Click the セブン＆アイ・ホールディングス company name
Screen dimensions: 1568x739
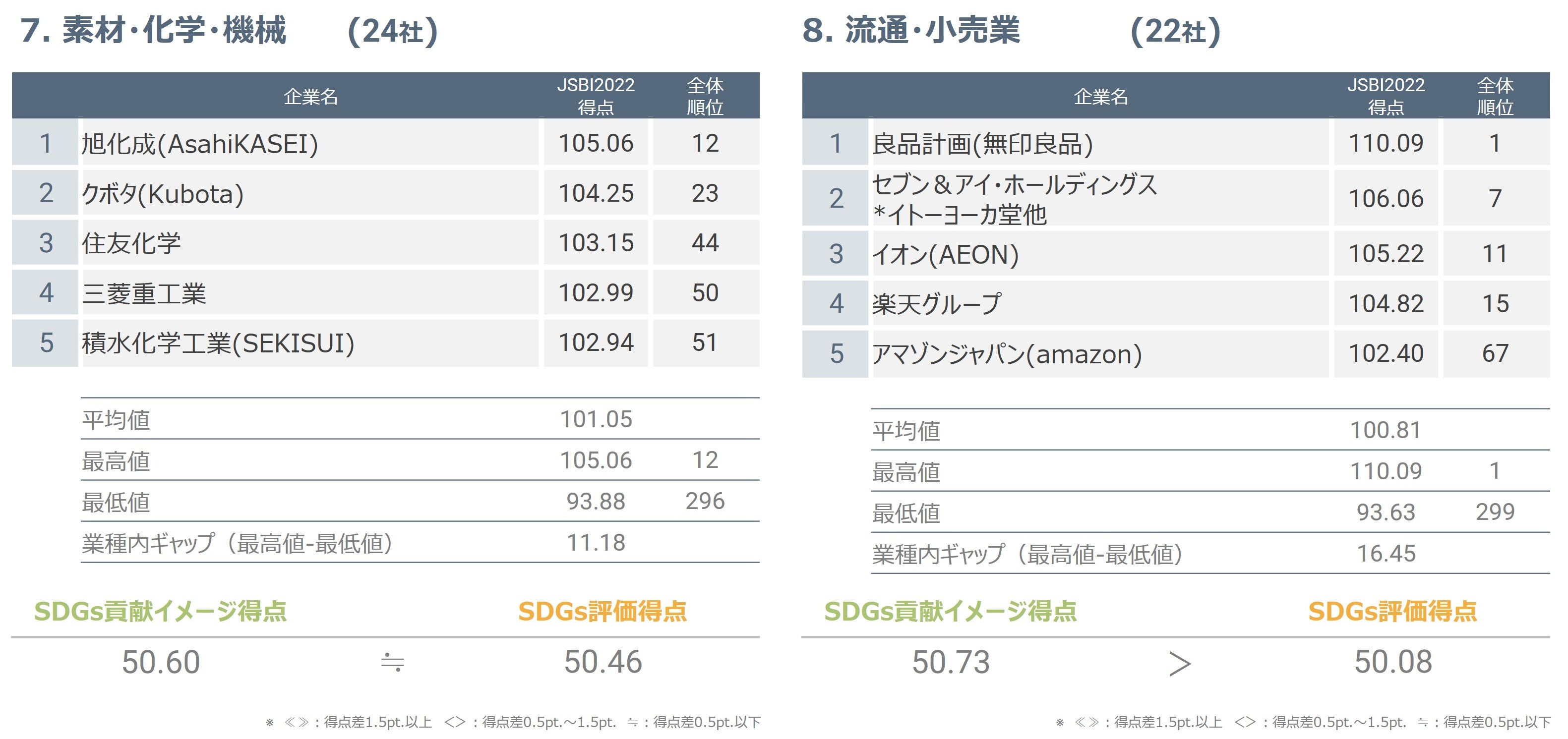(x=1014, y=184)
